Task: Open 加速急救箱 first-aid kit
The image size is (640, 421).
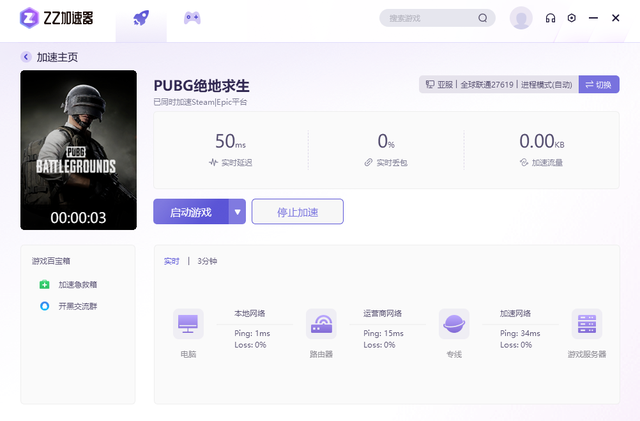Action: coord(69,285)
